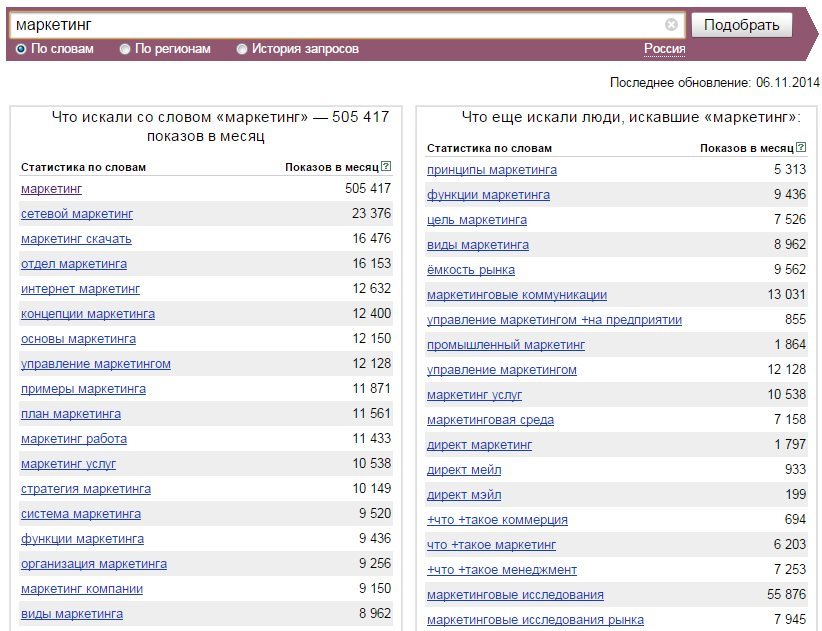Open the 'организация маркетинга' link
Viewport: 822px width, 631px height.
(x=94, y=564)
